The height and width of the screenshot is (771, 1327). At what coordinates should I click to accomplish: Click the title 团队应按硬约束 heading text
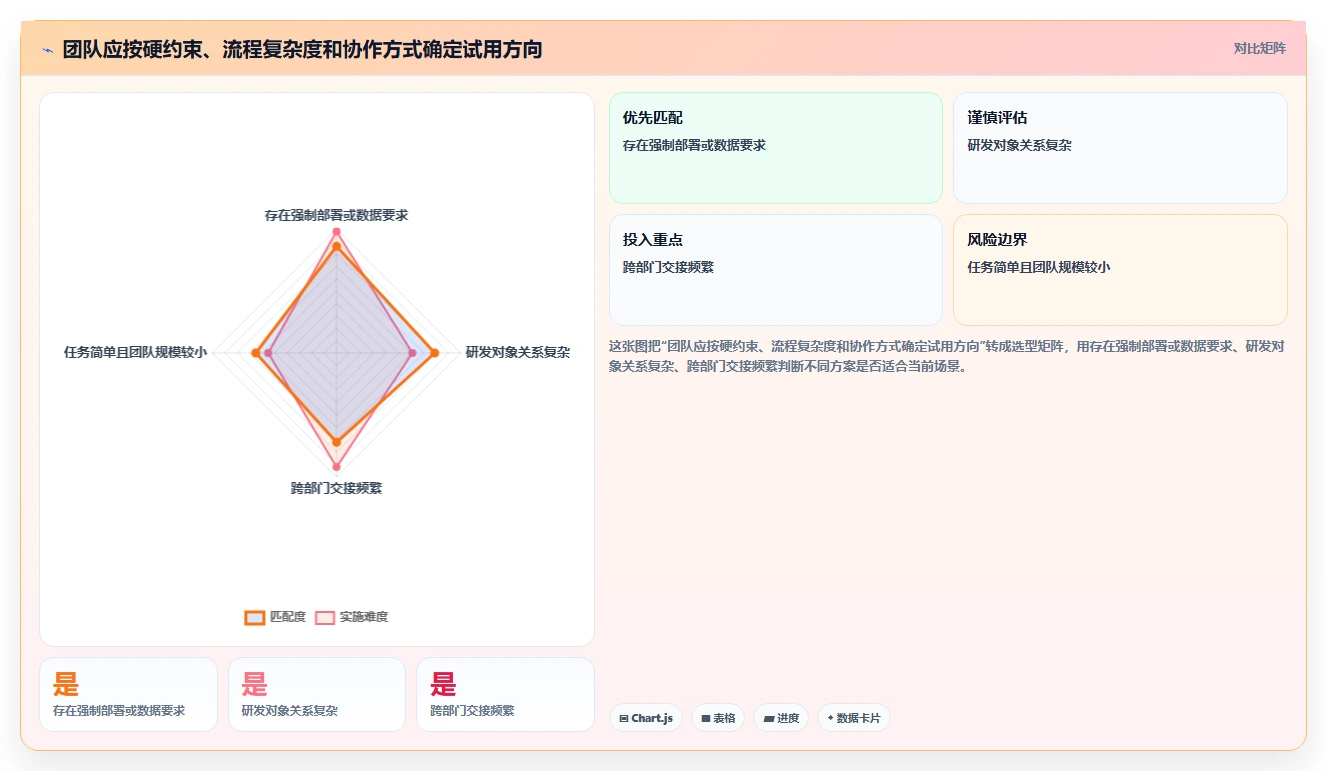point(302,49)
